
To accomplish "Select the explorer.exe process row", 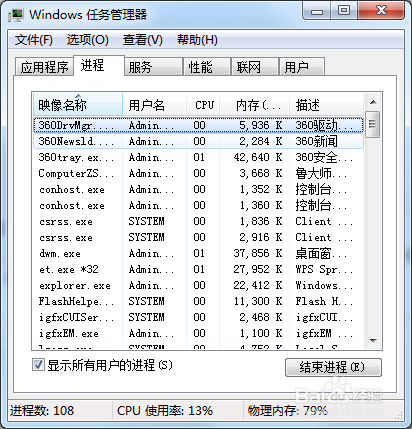I will (198, 285).
